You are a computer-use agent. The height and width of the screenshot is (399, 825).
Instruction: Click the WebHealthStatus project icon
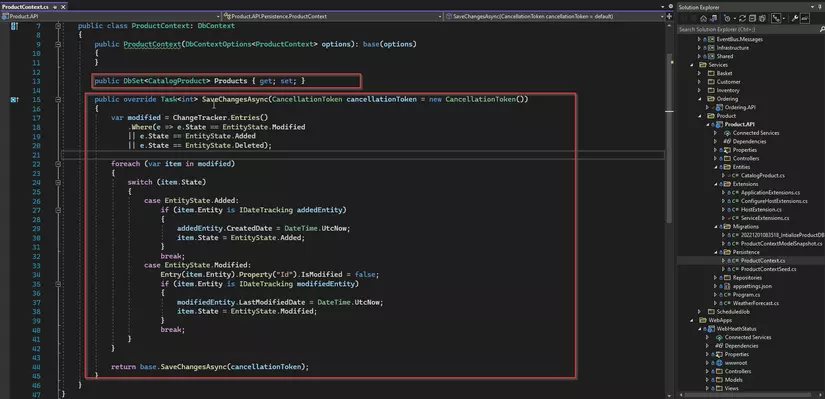point(710,328)
